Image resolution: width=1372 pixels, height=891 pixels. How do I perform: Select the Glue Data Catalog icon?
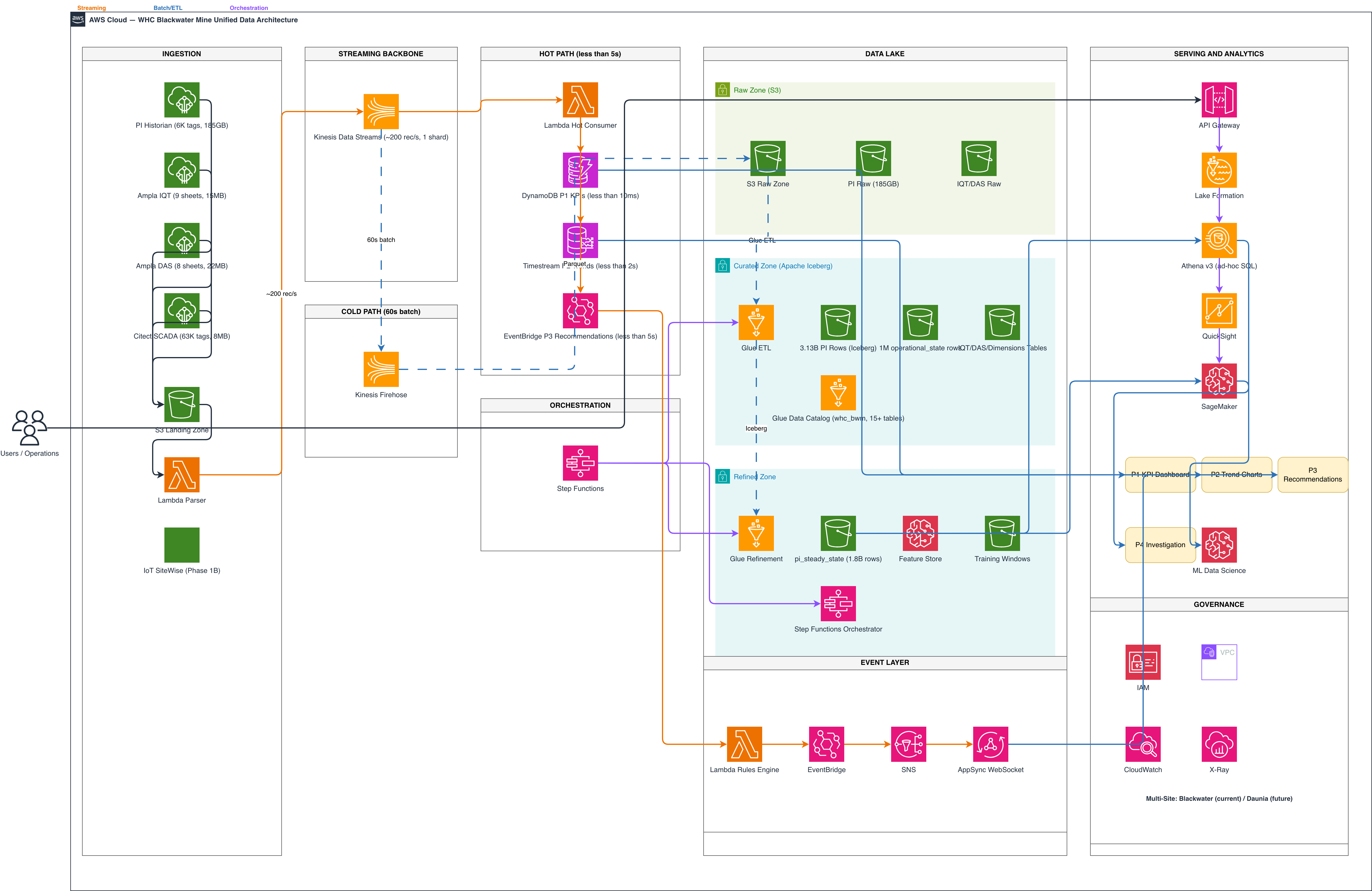[838, 392]
